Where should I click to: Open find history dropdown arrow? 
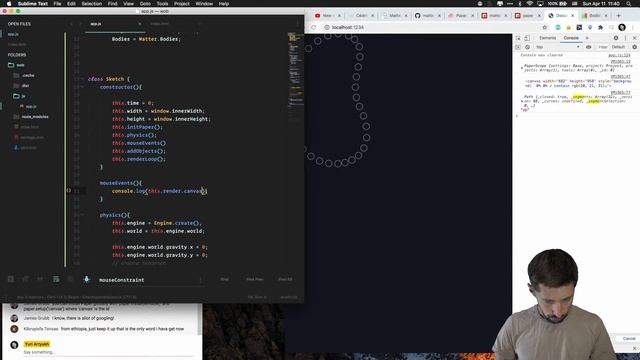pyautogui.click(x=200, y=280)
